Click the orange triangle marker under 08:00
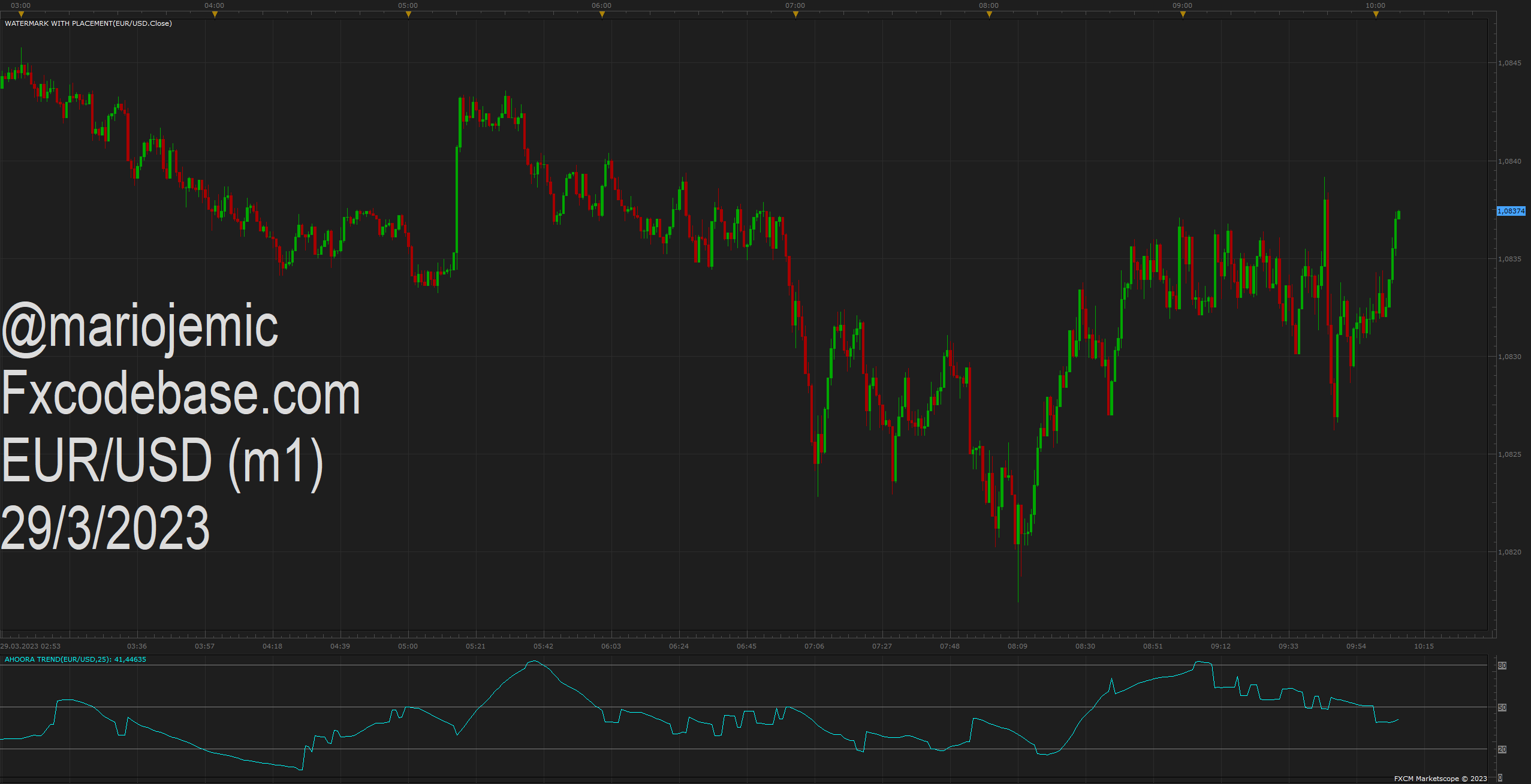Screen dimensions: 1531x784 [x=989, y=14]
